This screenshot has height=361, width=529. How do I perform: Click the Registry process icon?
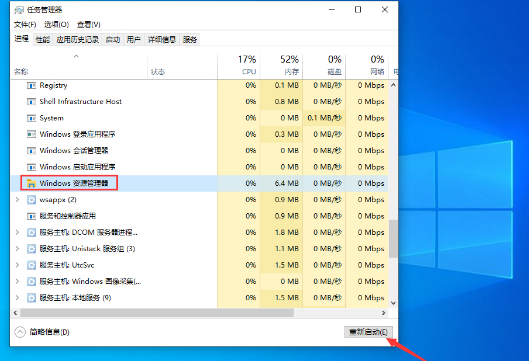point(31,86)
